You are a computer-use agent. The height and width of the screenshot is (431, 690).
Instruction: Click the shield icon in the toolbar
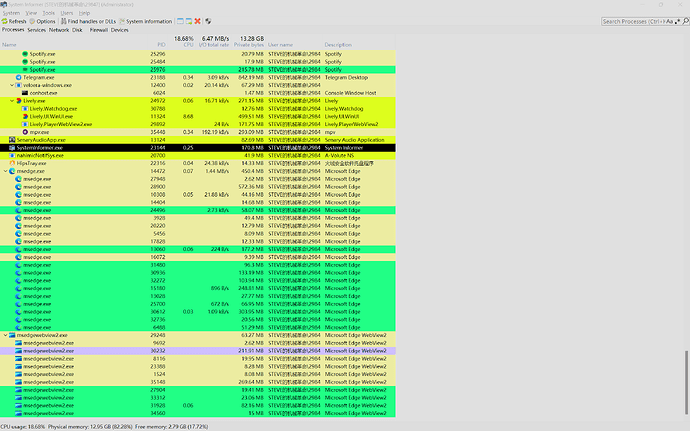208,21
